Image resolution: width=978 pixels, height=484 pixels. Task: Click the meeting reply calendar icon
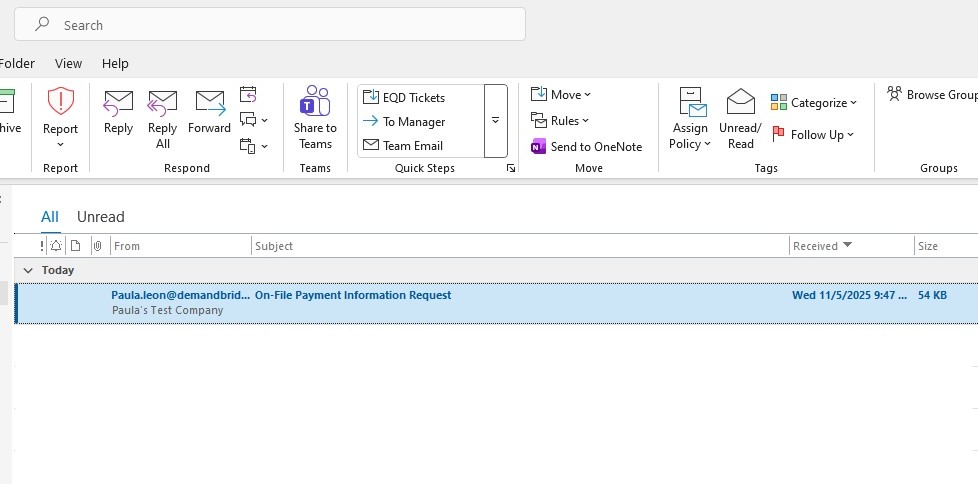248,95
